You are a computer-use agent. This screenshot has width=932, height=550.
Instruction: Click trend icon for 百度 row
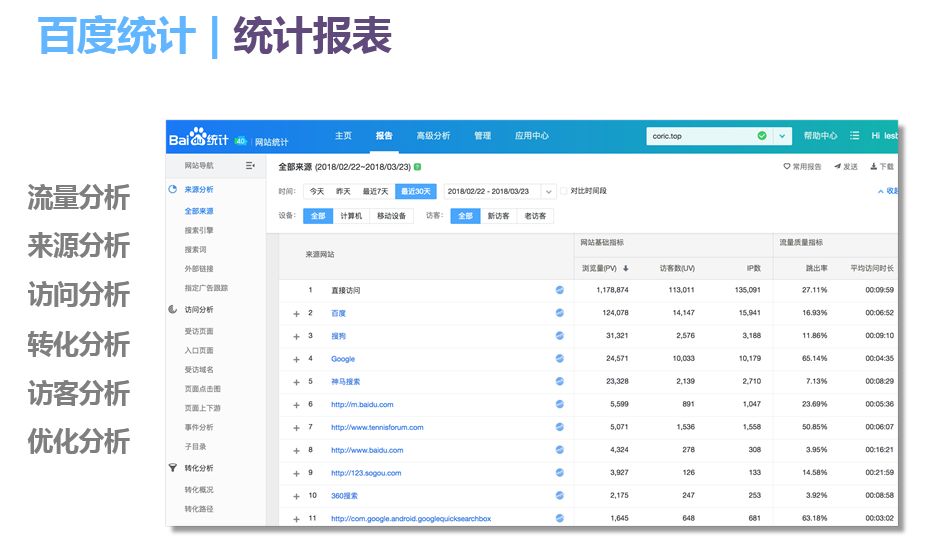[x=559, y=313]
